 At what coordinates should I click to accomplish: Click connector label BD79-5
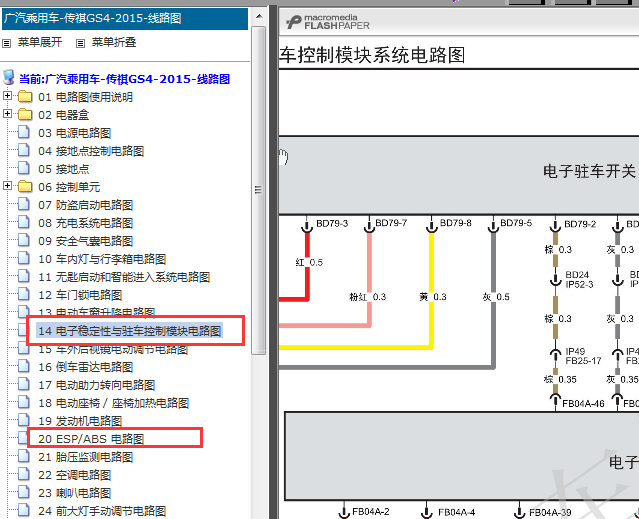pyautogui.click(x=516, y=223)
